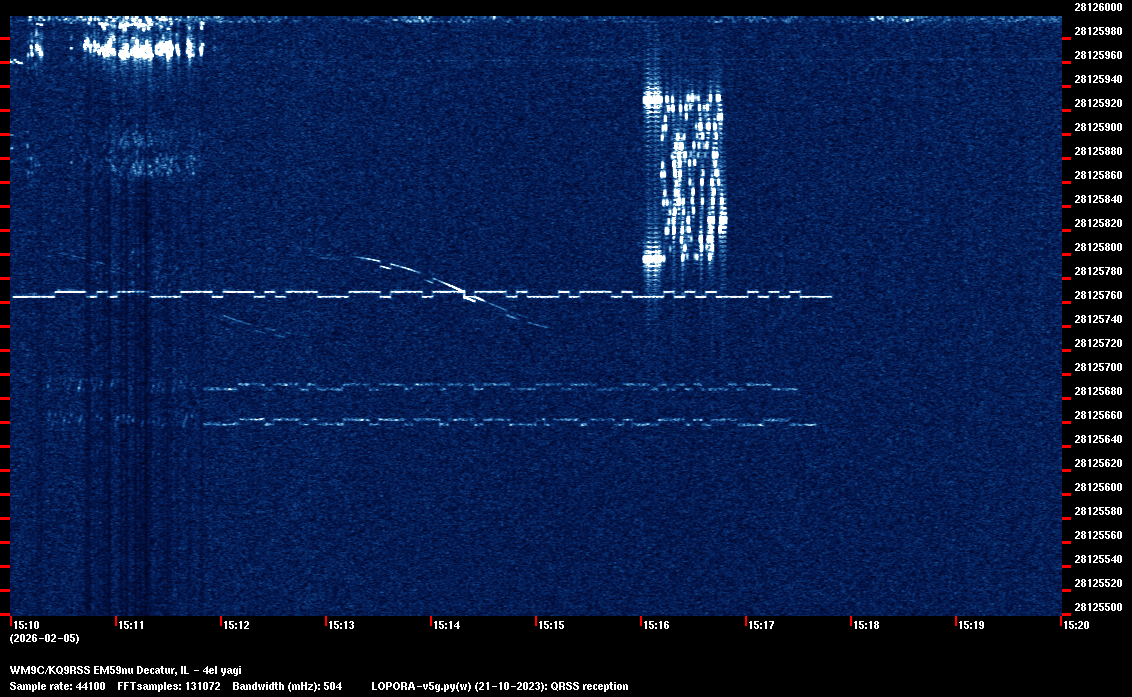Click the 15:10 time axis label
The height and width of the screenshot is (697, 1132).
pyautogui.click(x=27, y=626)
